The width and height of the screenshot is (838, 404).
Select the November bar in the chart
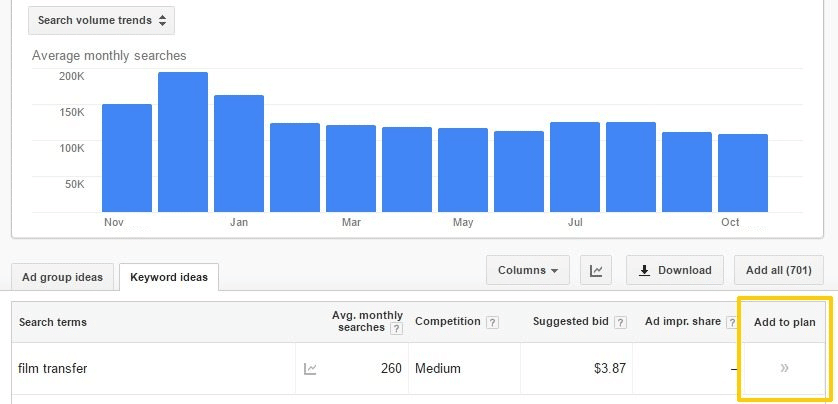[x=127, y=158]
